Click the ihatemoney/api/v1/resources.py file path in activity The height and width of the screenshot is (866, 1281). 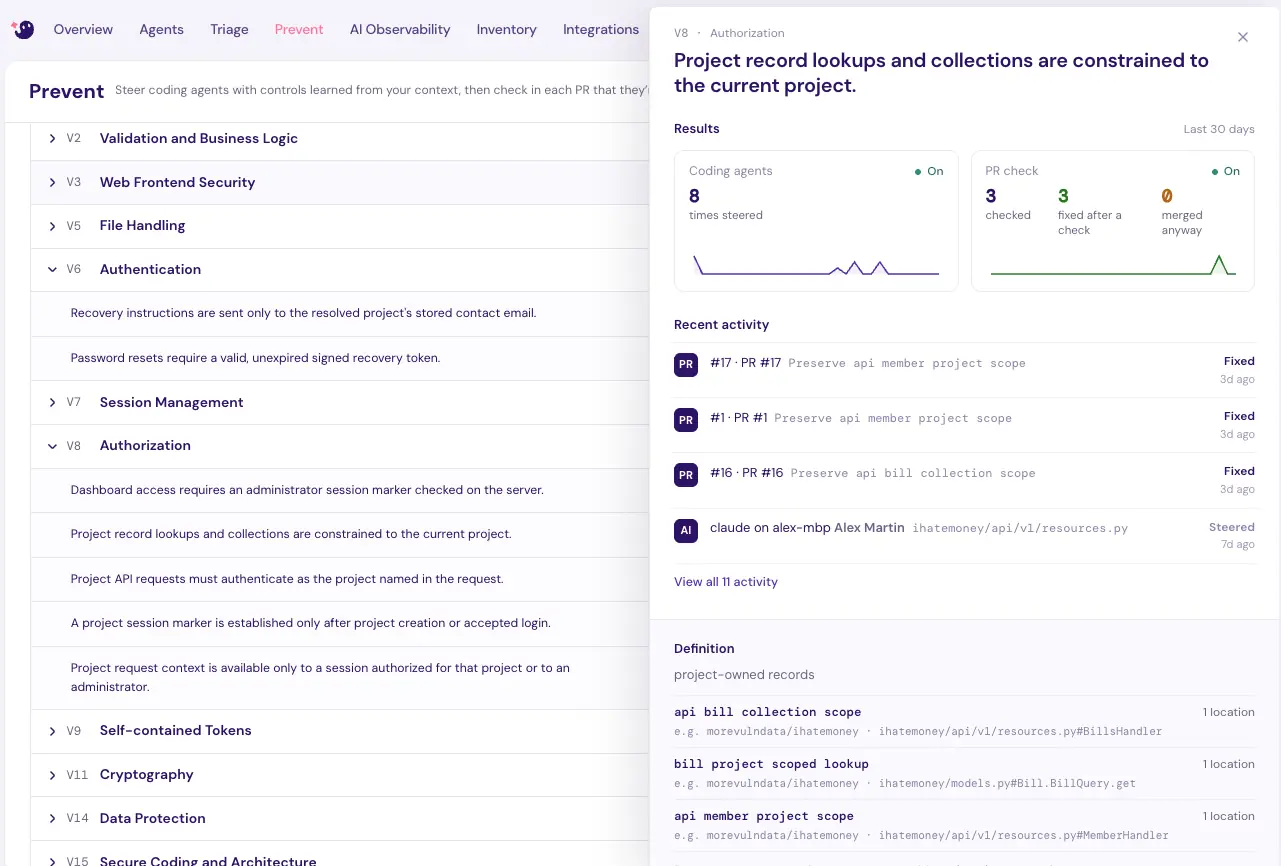pos(1020,528)
